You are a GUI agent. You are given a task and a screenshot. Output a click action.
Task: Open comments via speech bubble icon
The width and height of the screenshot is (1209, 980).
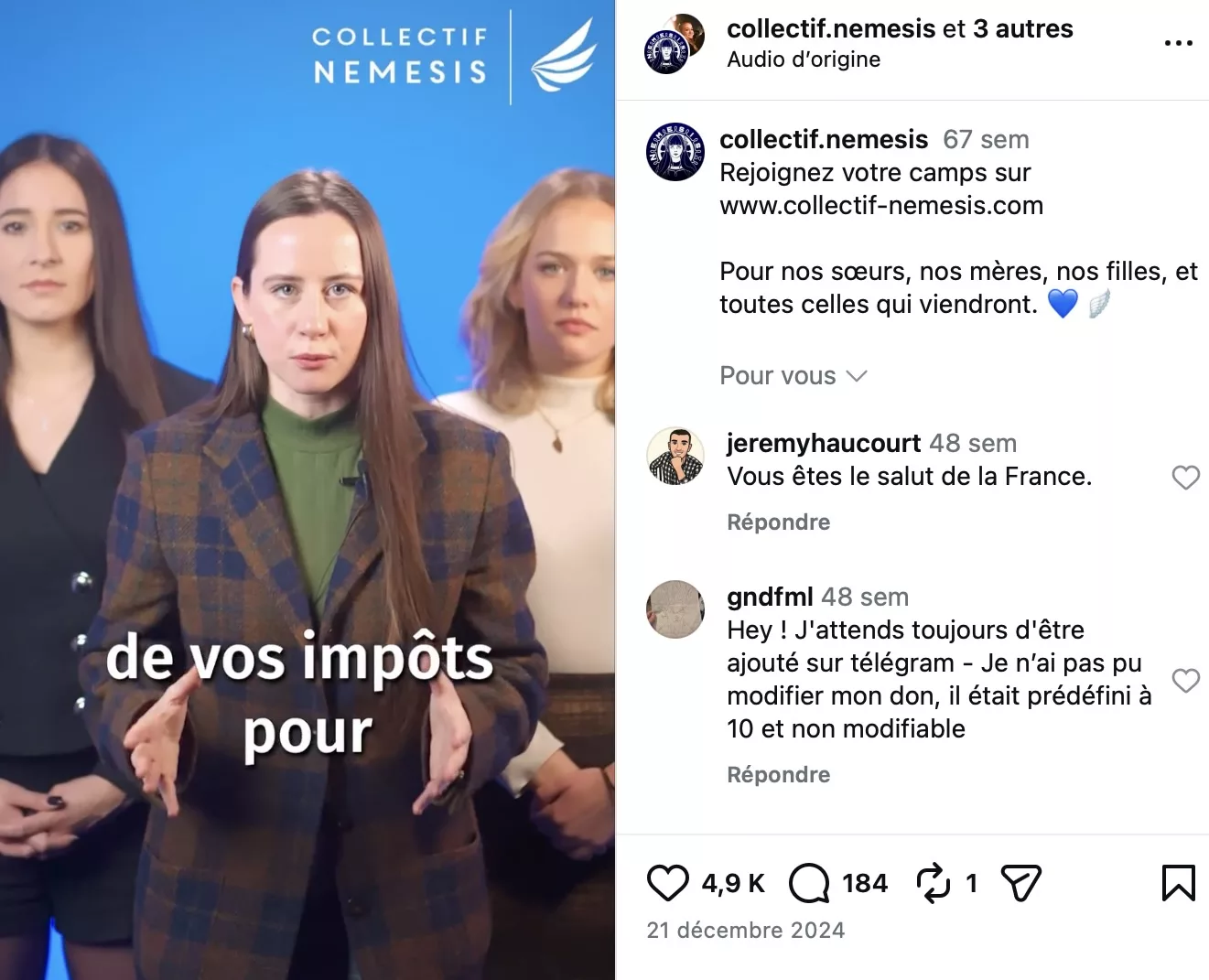point(809,883)
